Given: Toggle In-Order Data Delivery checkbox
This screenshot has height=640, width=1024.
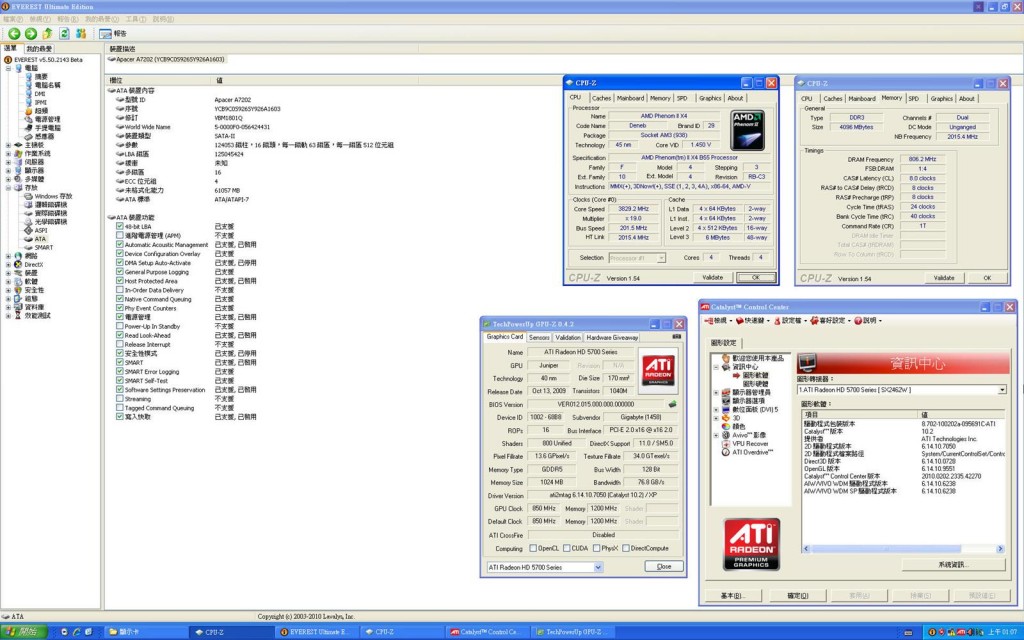Looking at the screenshot, I should pyautogui.click(x=120, y=289).
